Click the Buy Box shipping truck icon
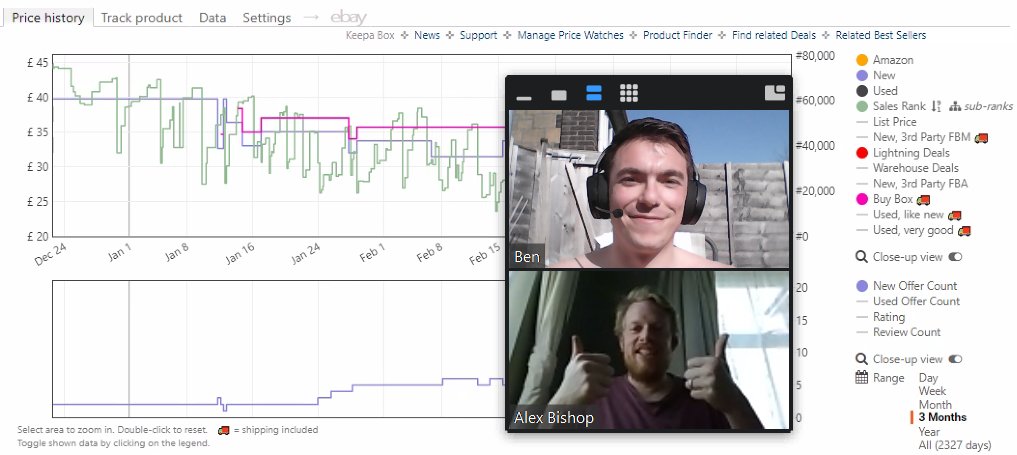This screenshot has height=455, width=1017. (x=923, y=199)
